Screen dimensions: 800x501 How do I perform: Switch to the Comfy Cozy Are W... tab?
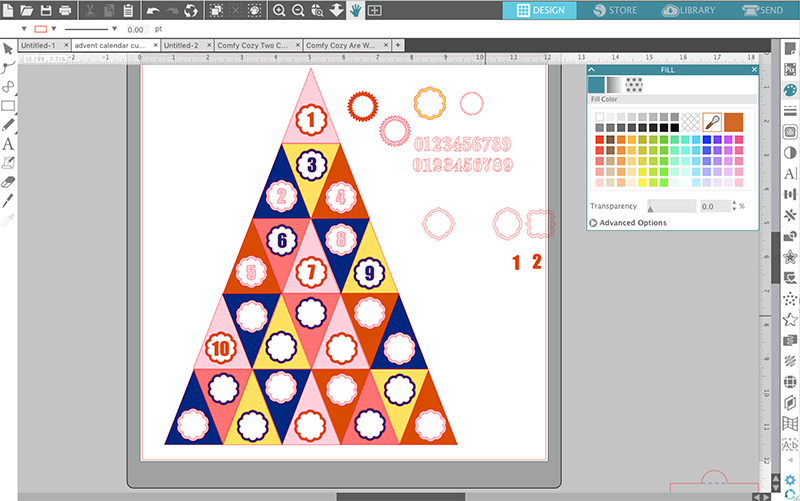(341, 45)
